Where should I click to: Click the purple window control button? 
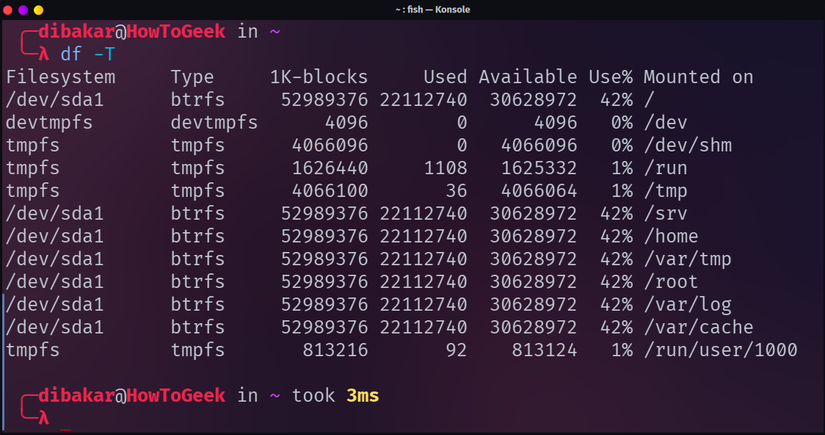[x=23, y=10]
